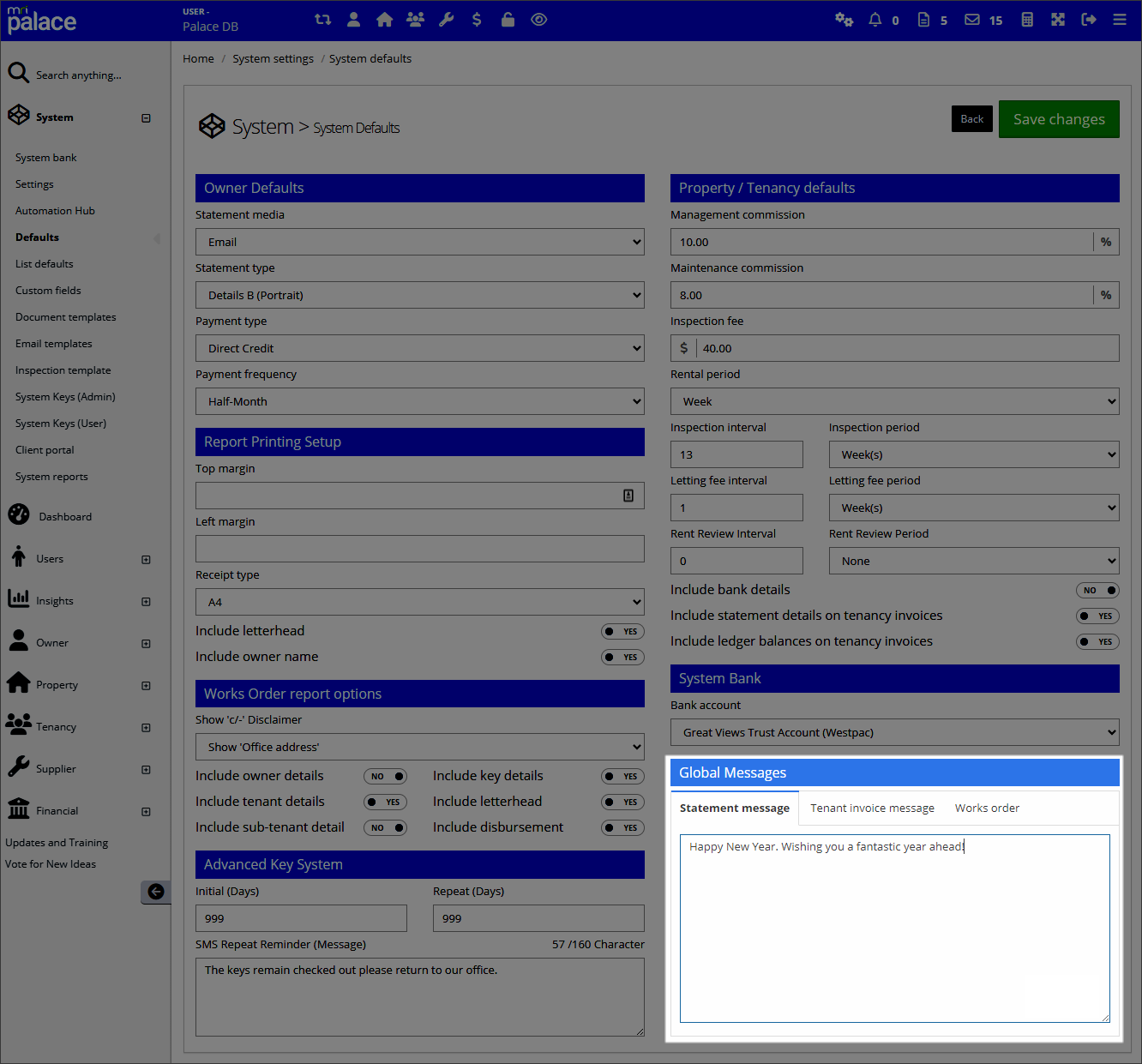Click the Back button
The width and height of the screenshot is (1142, 1064).
[x=971, y=119]
